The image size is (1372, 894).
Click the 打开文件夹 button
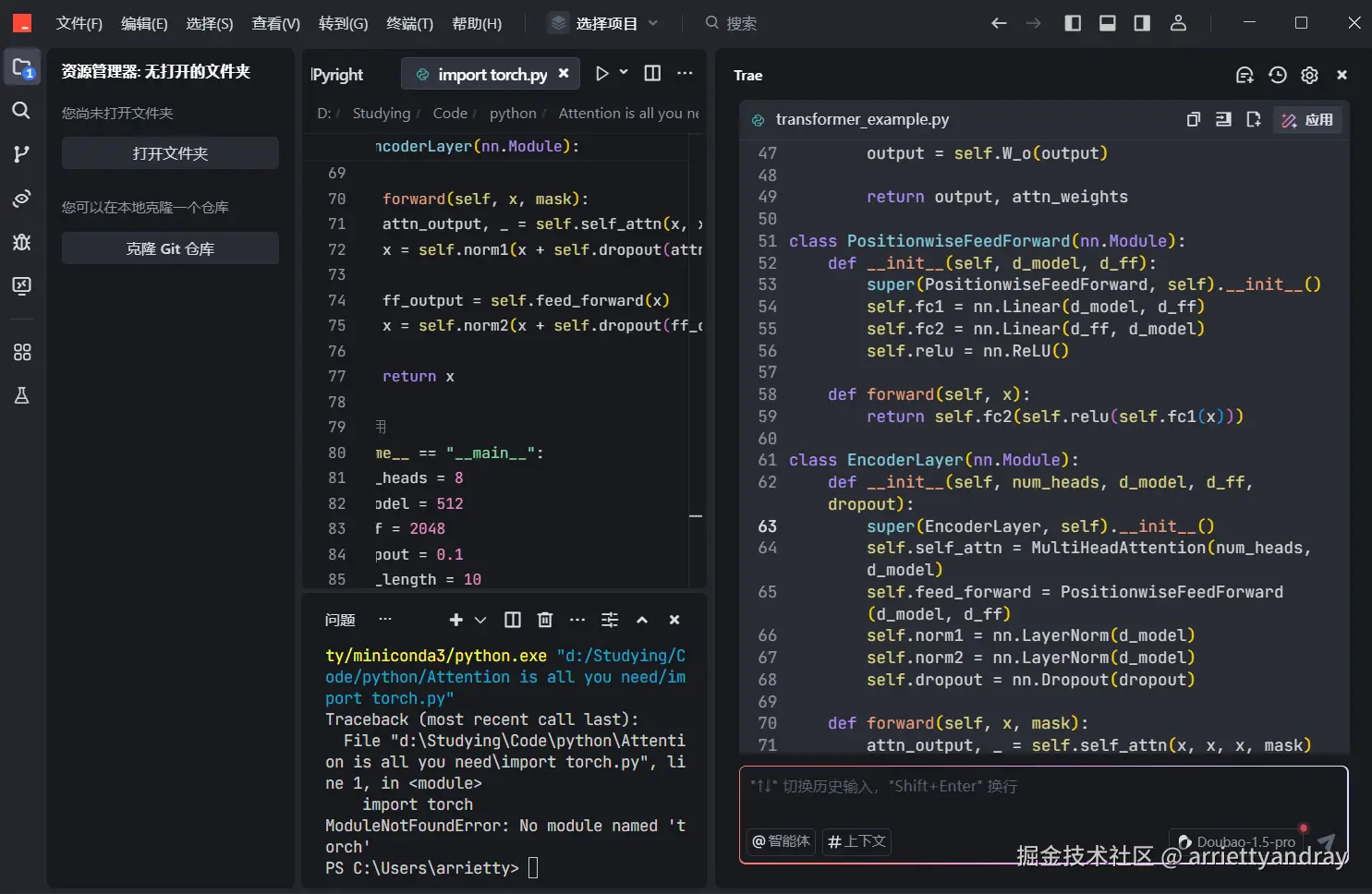pyautogui.click(x=170, y=153)
